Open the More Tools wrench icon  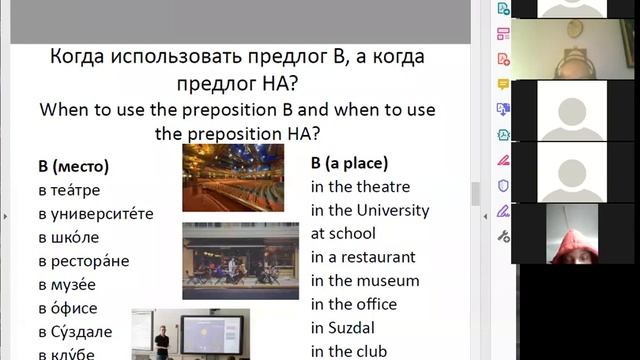[503, 236]
